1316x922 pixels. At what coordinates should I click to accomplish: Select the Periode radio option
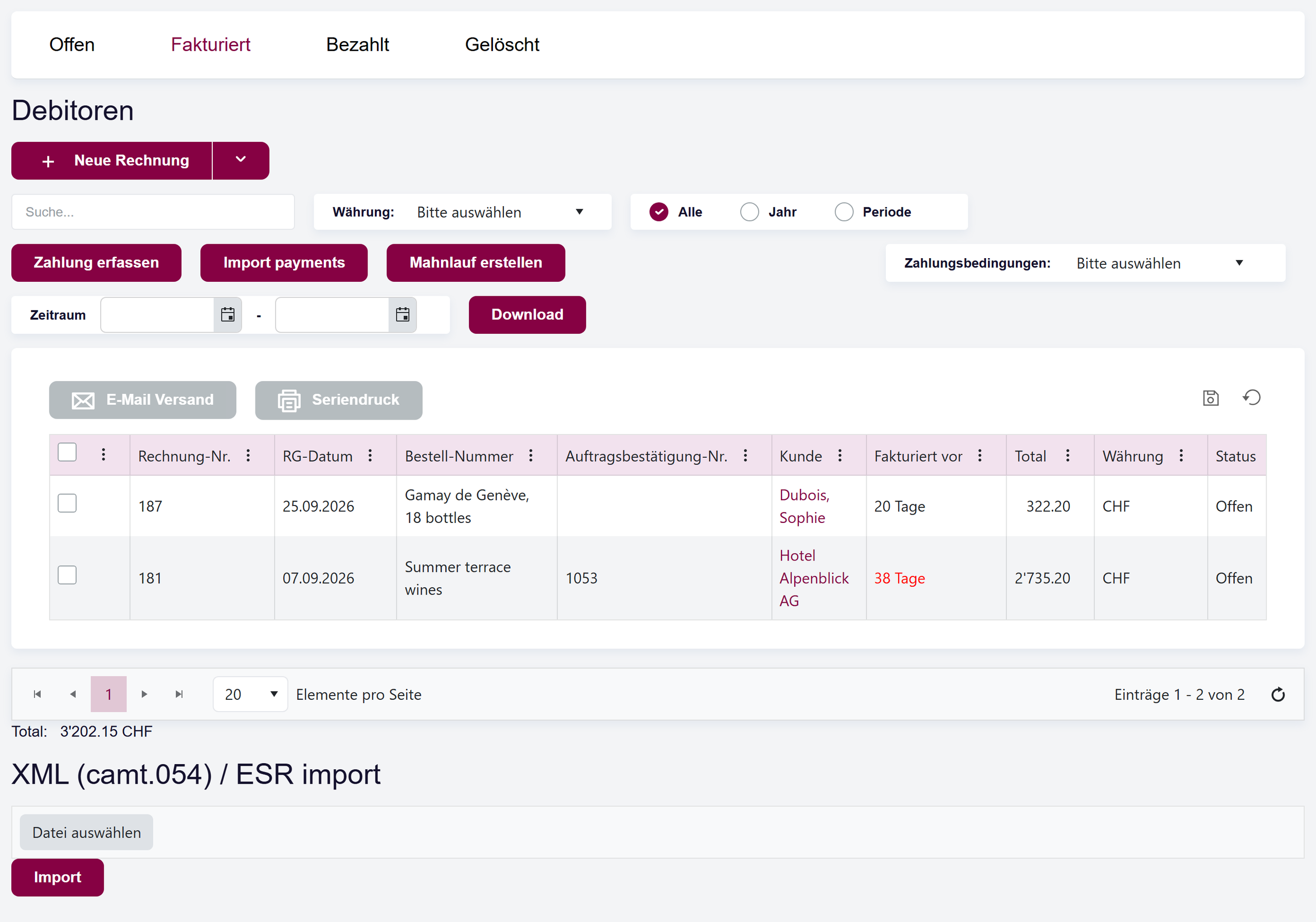844,212
